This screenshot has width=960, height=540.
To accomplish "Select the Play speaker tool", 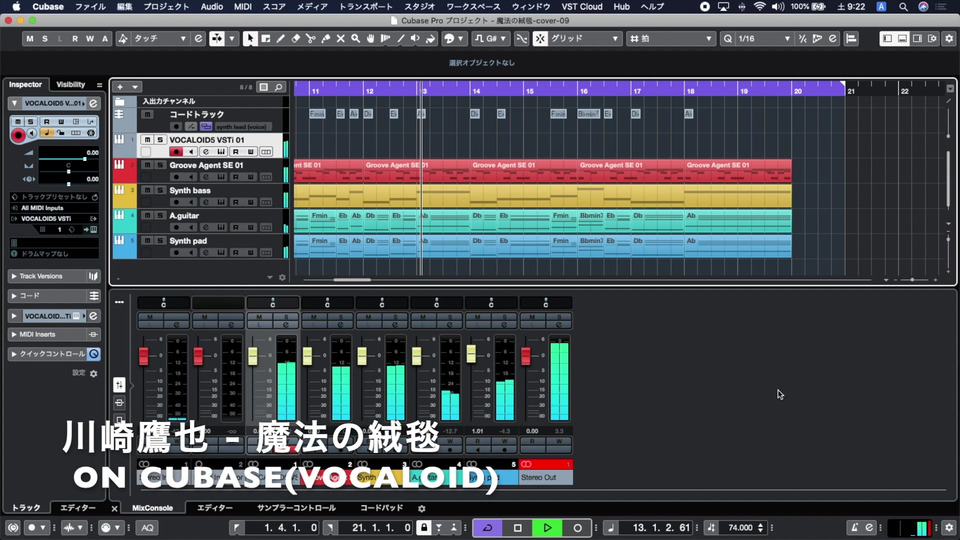I will coord(415,39).
